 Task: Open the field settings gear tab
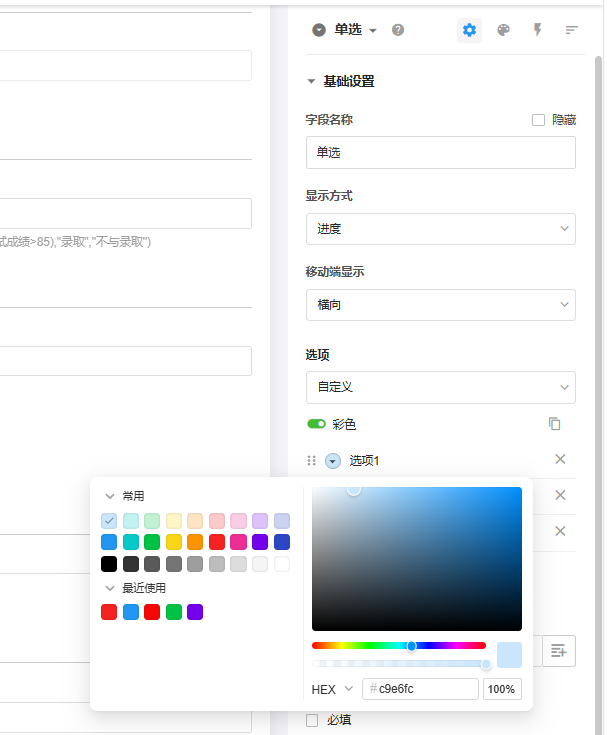tap(469, 30)
